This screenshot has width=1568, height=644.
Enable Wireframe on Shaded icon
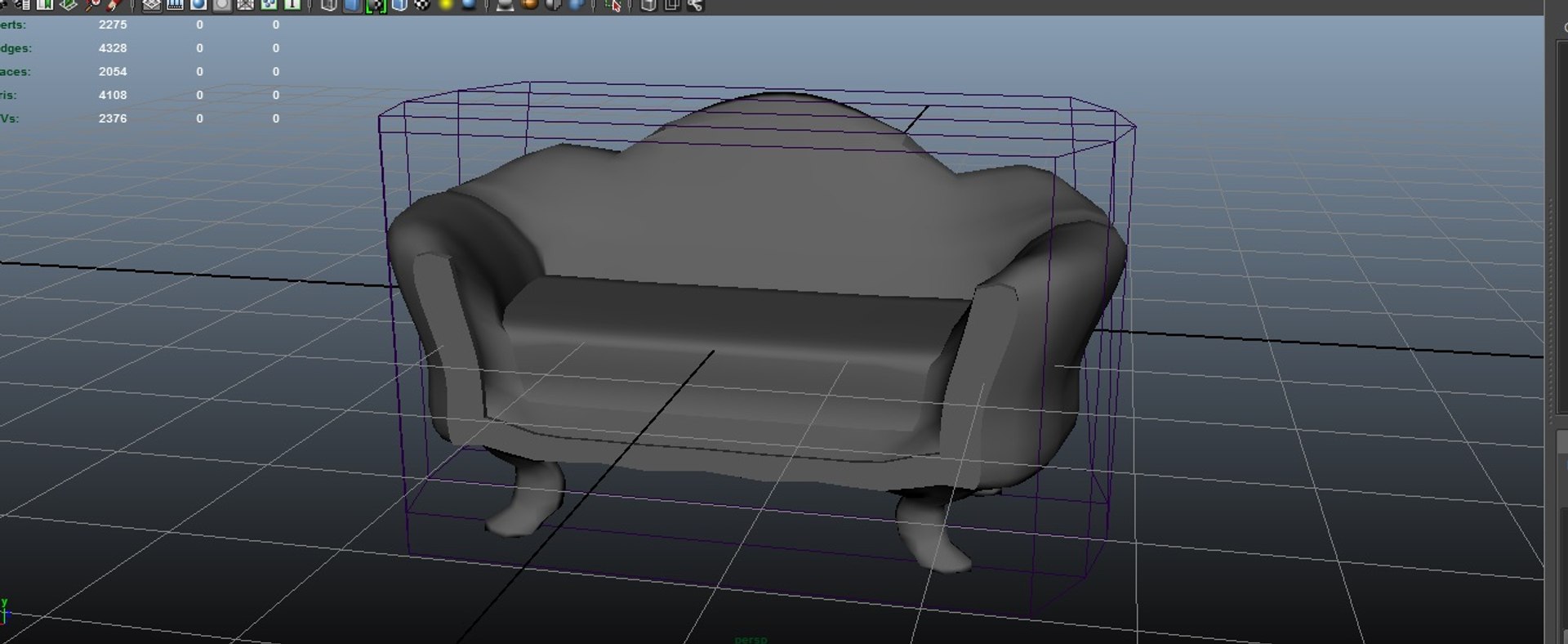(399, 5)
